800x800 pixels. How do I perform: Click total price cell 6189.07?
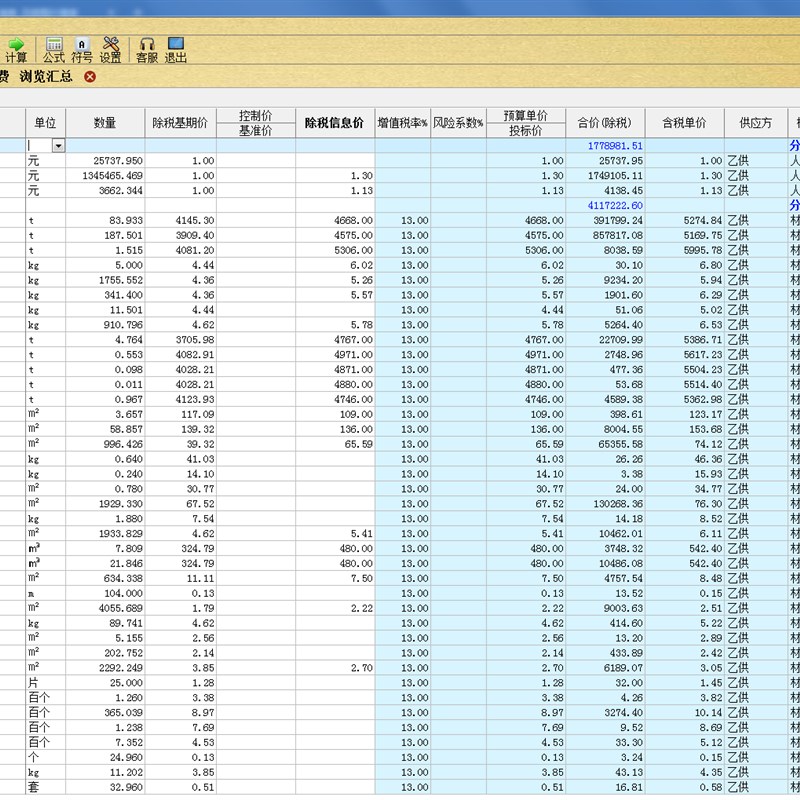pyautogui.click(x=605, y=668)
